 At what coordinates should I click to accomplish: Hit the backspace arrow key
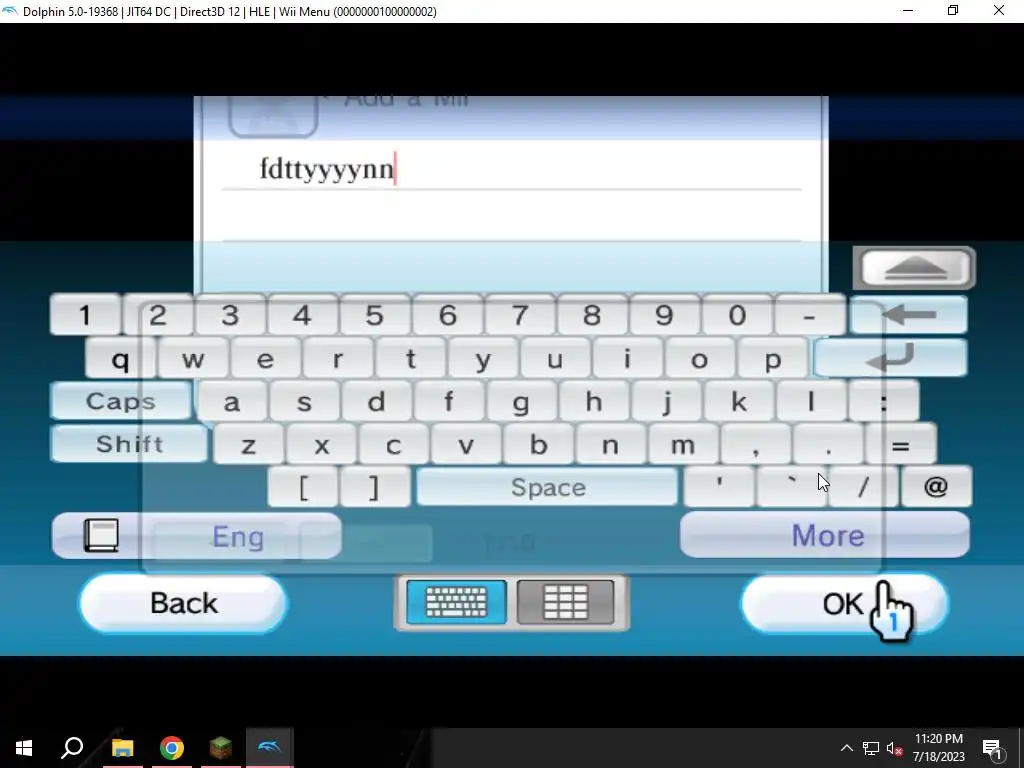tap(909, 315)
